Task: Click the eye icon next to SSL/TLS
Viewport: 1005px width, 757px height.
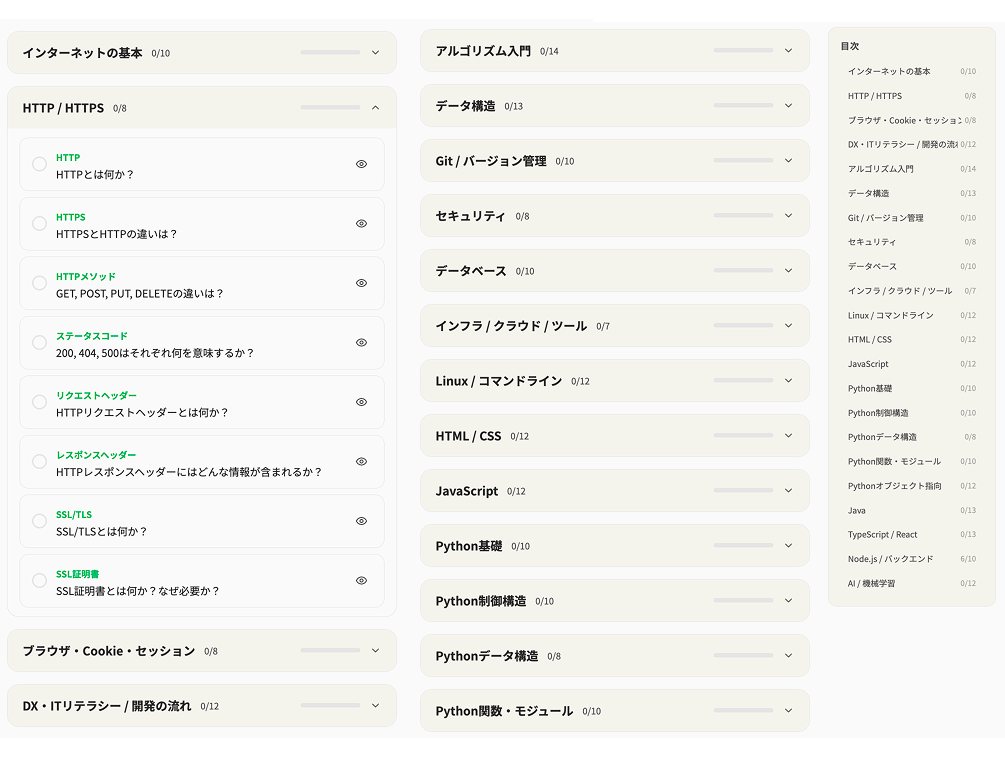Action: pyautogui.click(x=361, y=521)
